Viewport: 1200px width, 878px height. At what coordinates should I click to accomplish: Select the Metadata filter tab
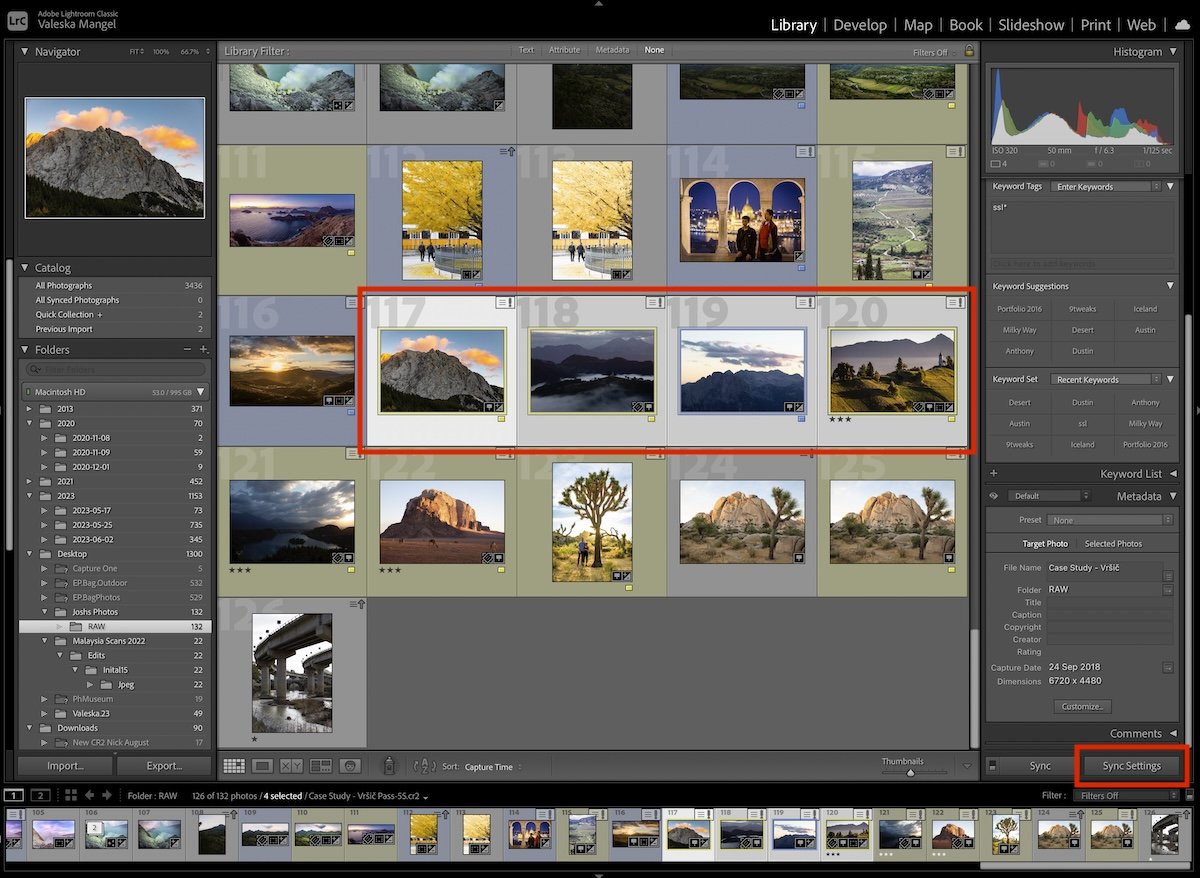coord(612,49)
